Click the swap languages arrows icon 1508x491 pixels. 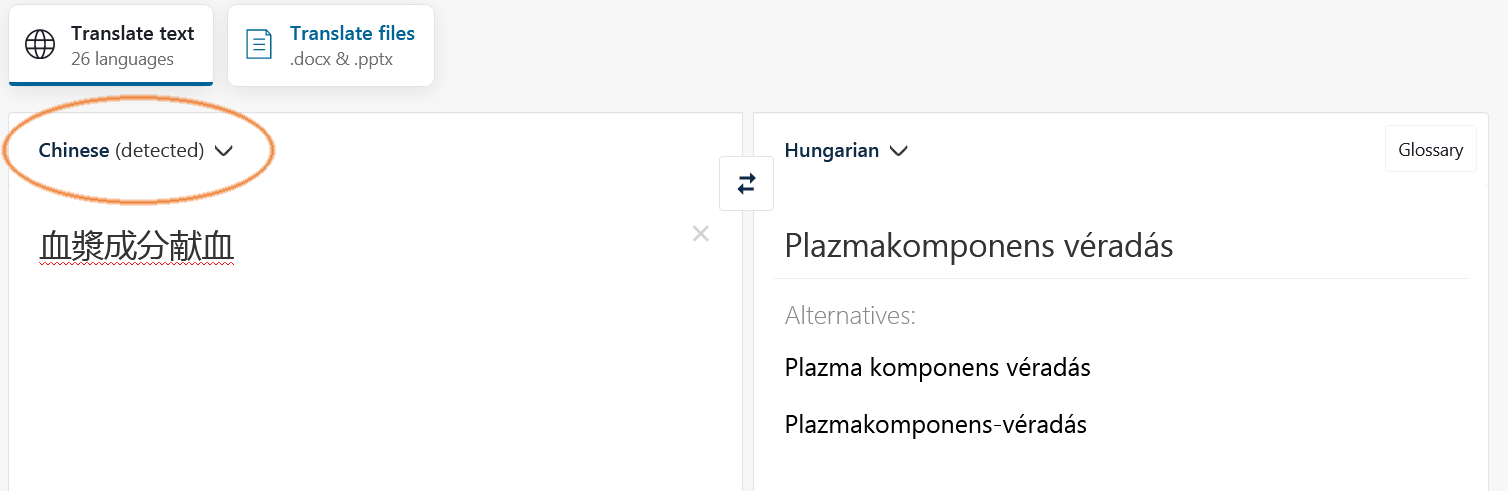point(746,184)
